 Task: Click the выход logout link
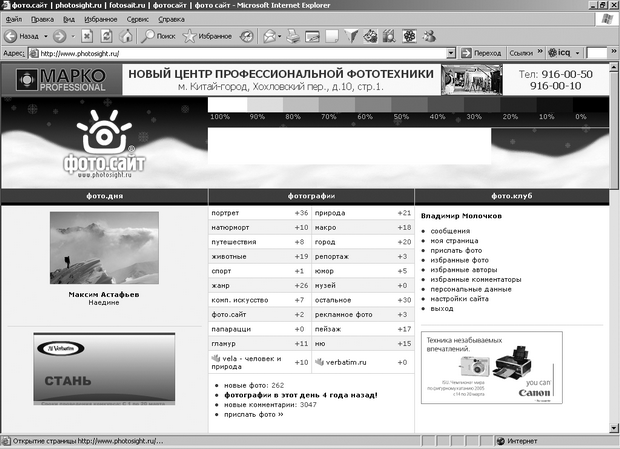coord(442,308)
